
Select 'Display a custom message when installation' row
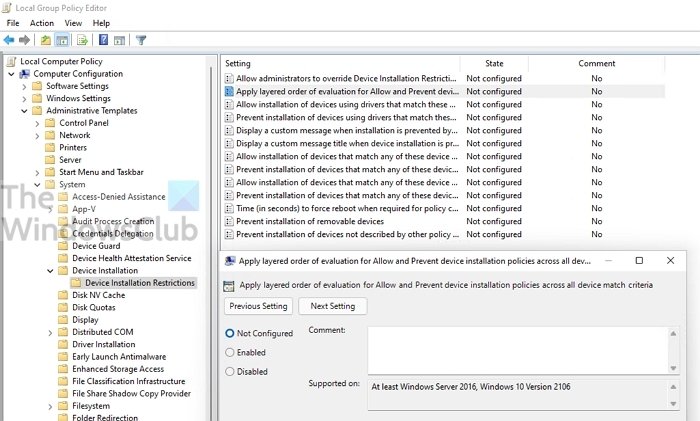pyautogui.click(x=444, y=131)
